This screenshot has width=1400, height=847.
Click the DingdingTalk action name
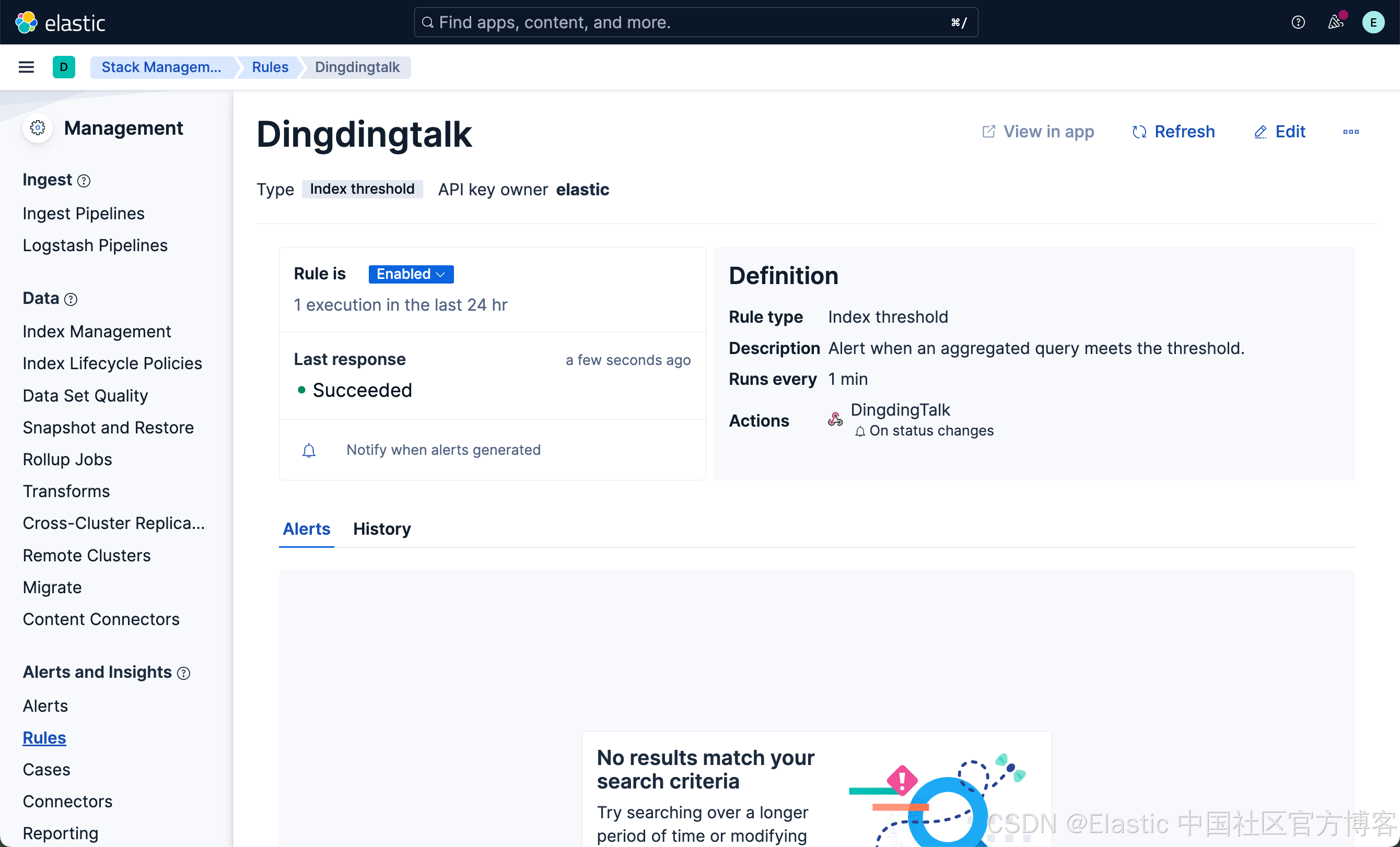coord(900,409)
